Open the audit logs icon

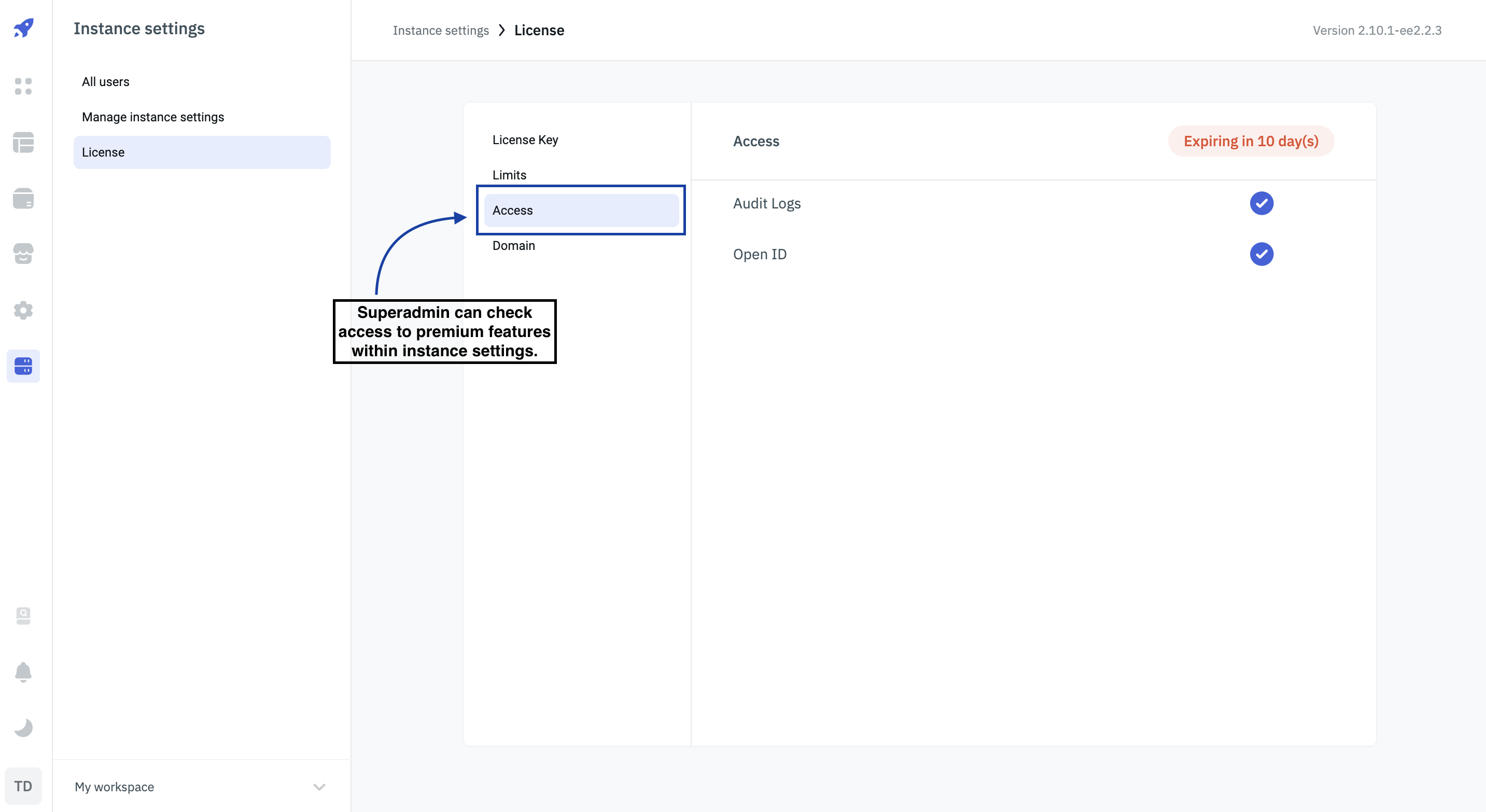click(23, 615)
